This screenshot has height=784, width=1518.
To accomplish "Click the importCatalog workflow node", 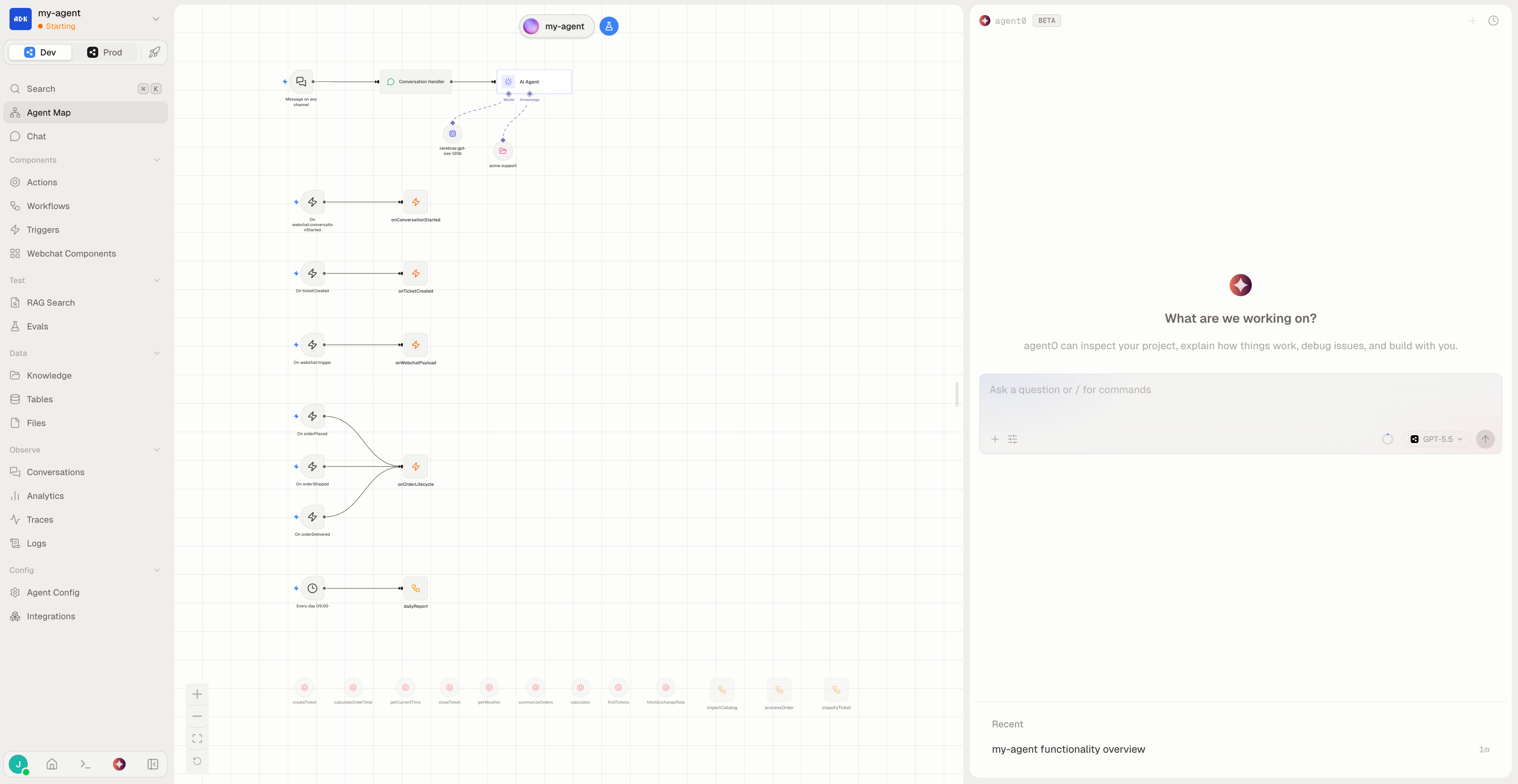I will [722, 690].
